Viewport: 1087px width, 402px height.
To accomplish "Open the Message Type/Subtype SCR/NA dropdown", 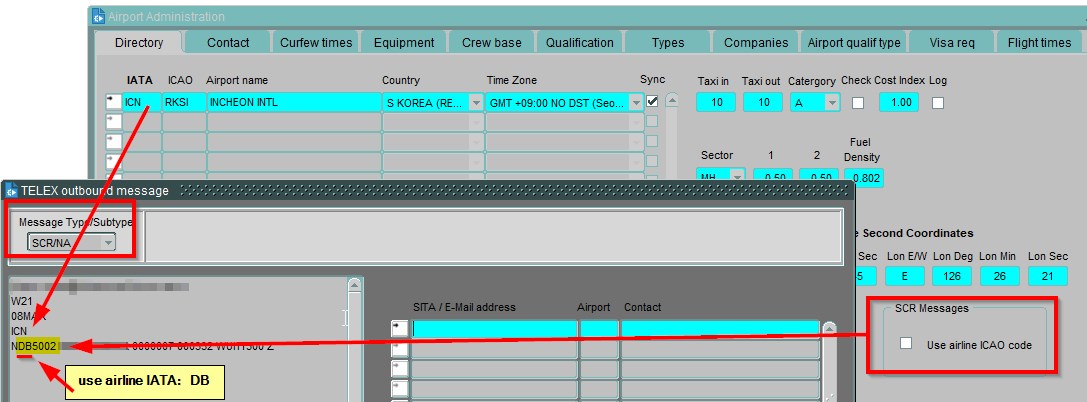I will (x=108, y=242).
